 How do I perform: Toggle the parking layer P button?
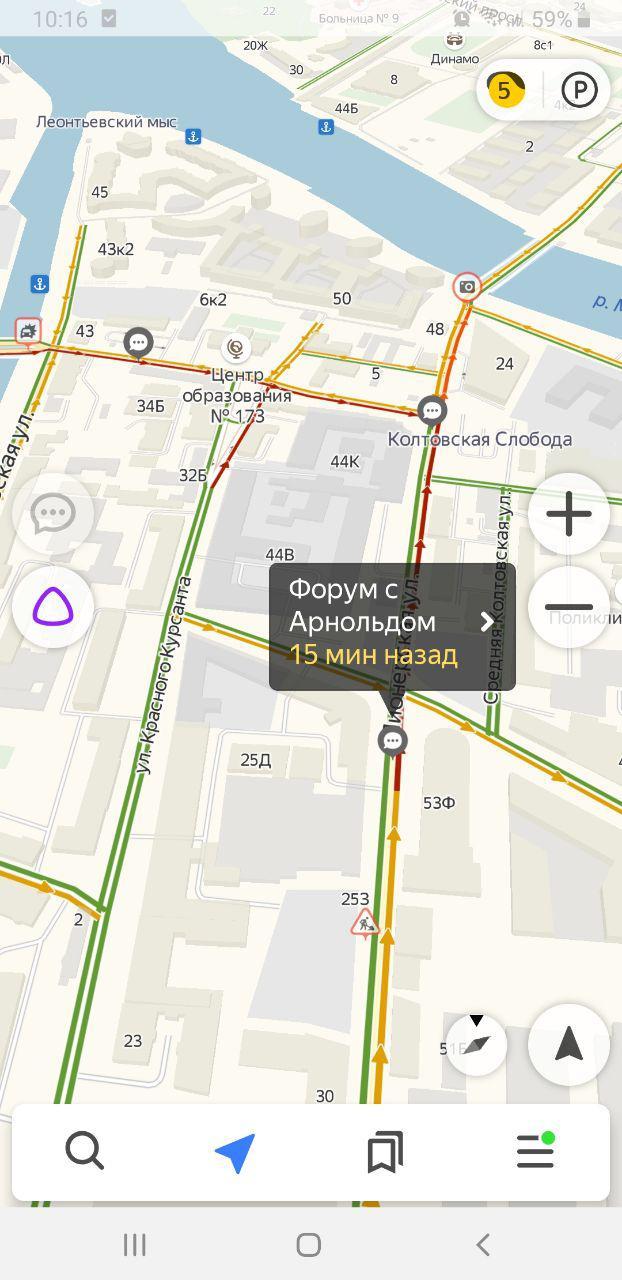[x=579, y=91]
